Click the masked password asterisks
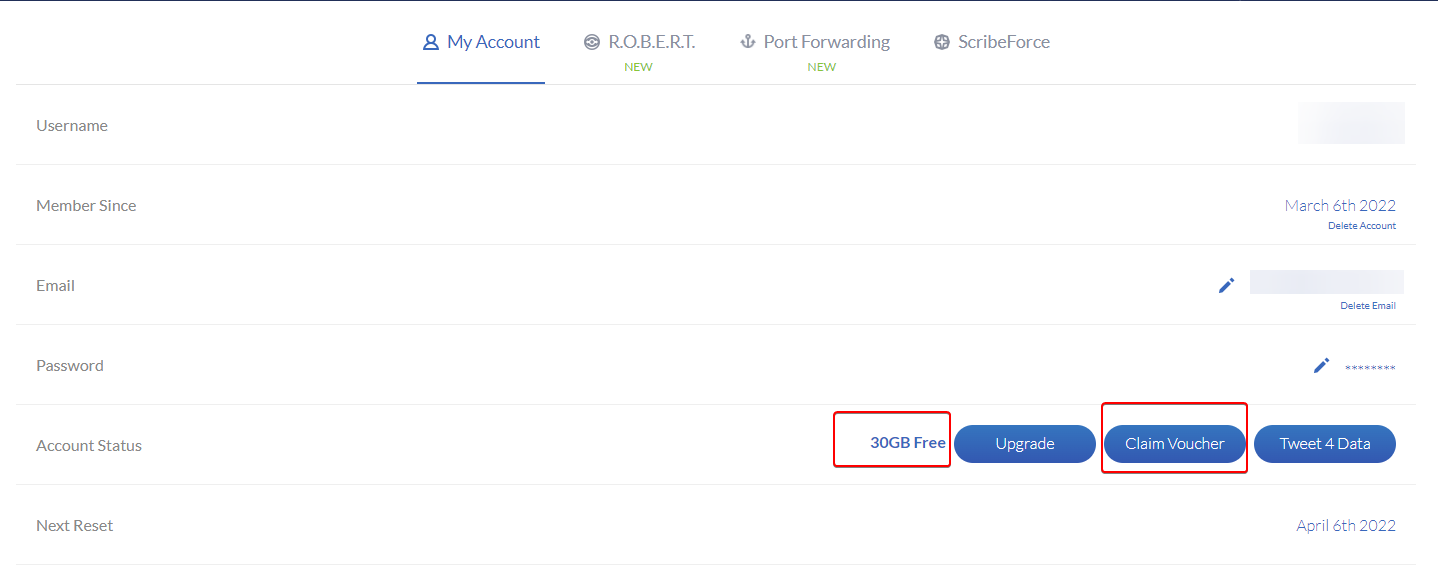The height and width of the screenshot is (566, 1438). 1369,368
